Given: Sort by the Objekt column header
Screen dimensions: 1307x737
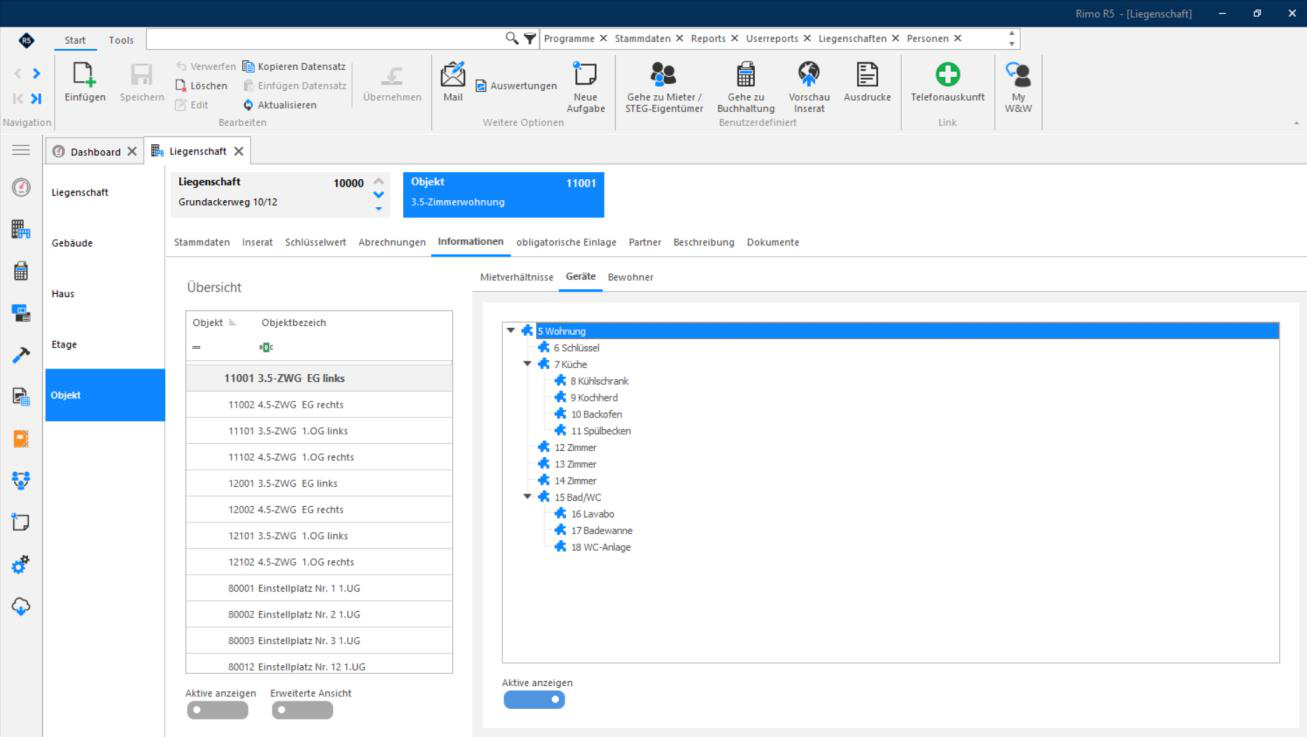Looking at the screenshot, I should click(x=208, y=323).
